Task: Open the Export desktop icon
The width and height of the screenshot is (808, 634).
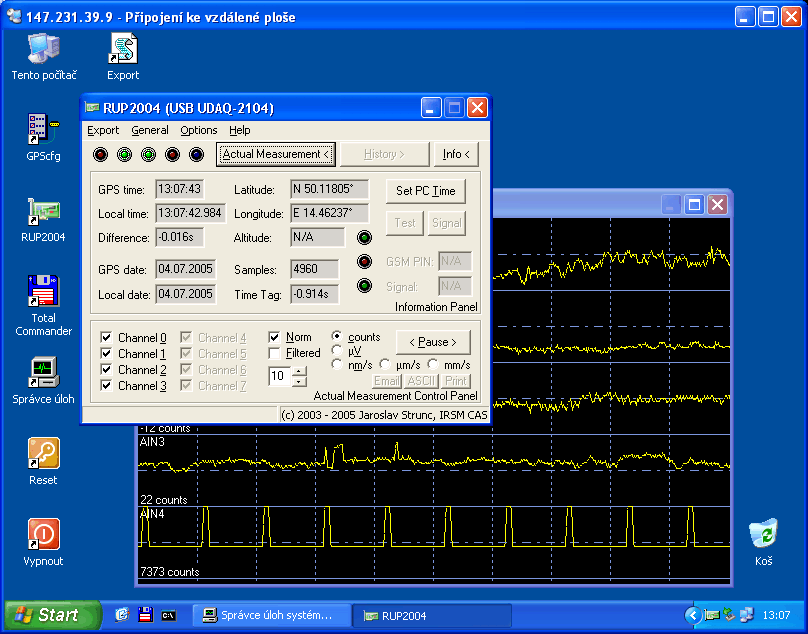Action: point(122,47)
